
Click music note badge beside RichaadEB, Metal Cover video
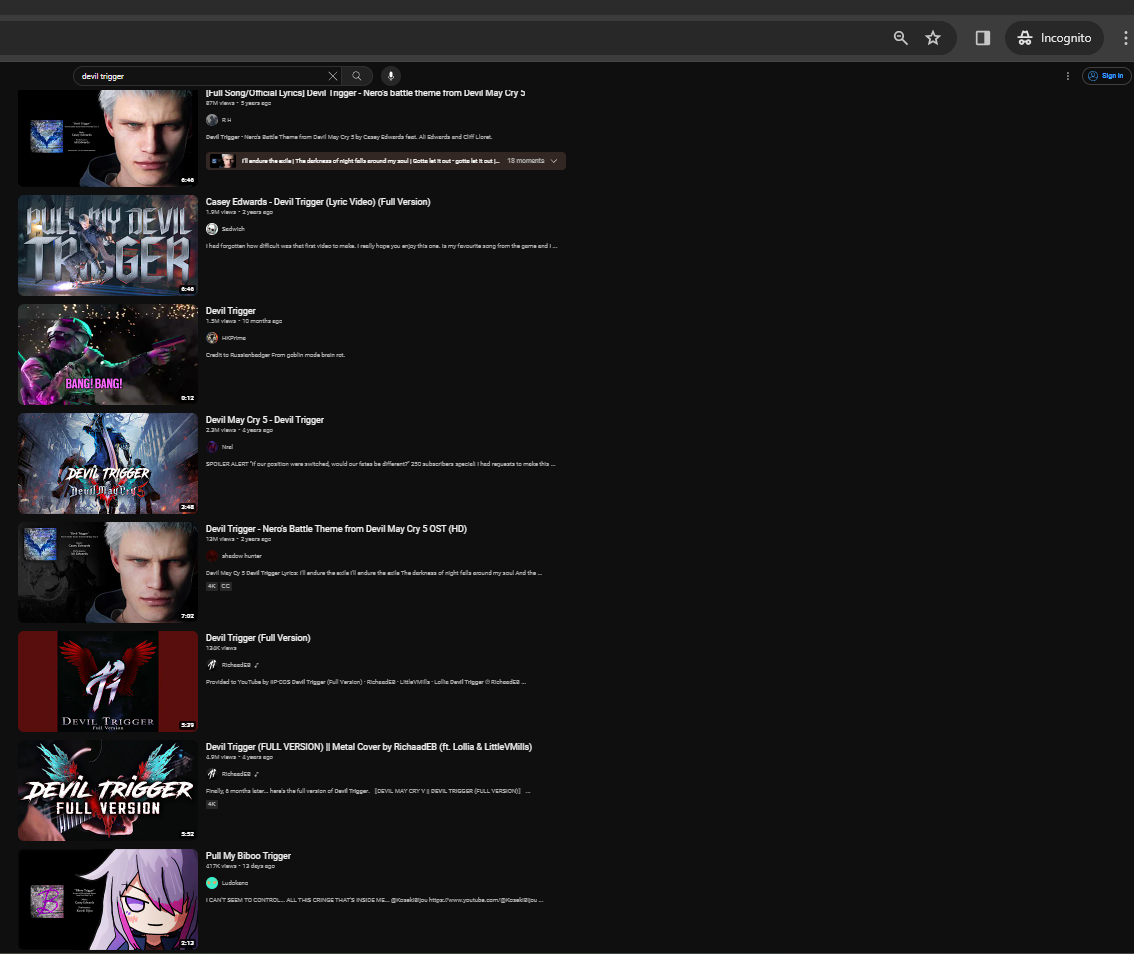point(257,774)
